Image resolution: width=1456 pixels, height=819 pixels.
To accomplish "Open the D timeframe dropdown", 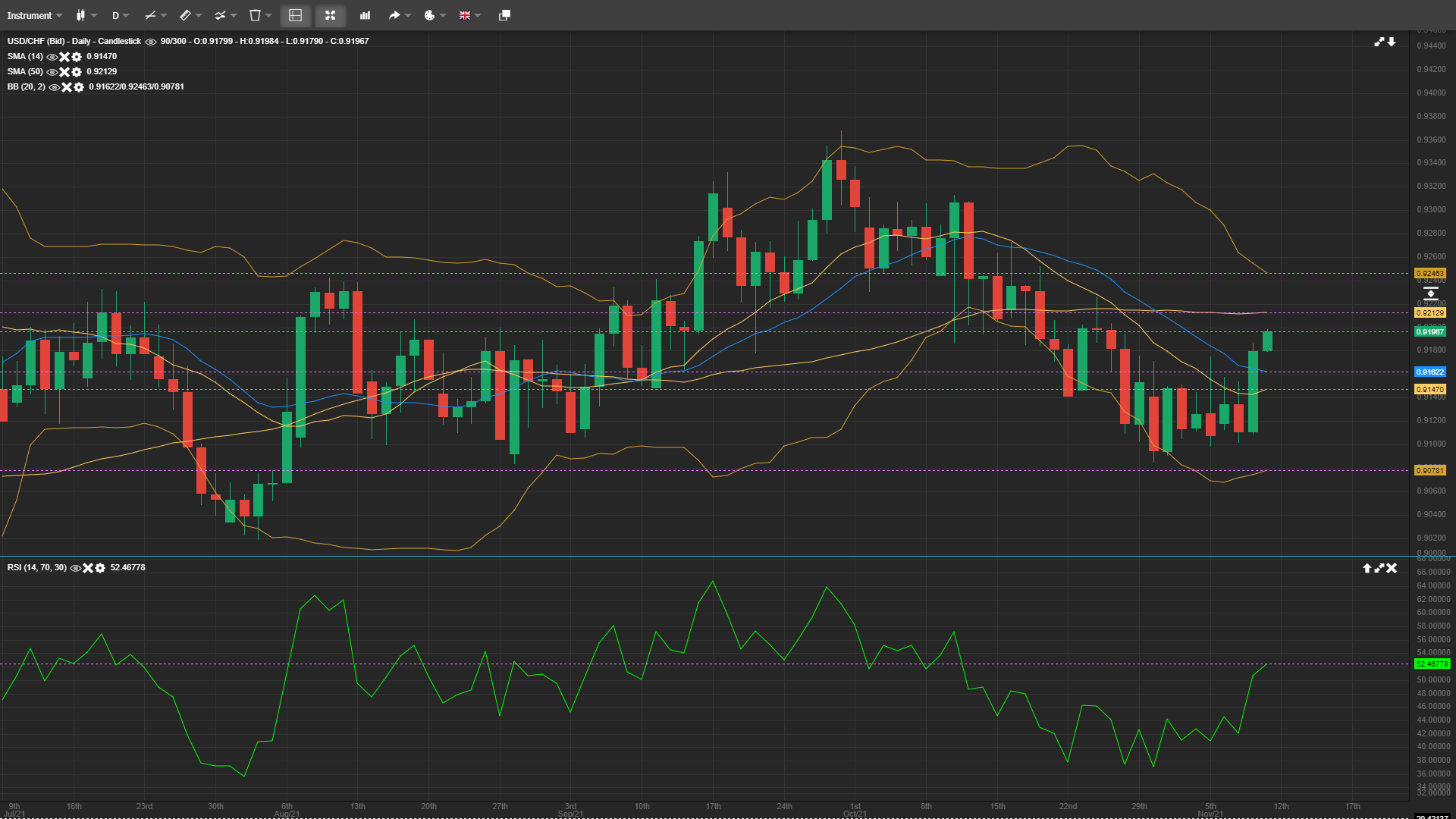I will pyautogui.click(x=120, y=15).
